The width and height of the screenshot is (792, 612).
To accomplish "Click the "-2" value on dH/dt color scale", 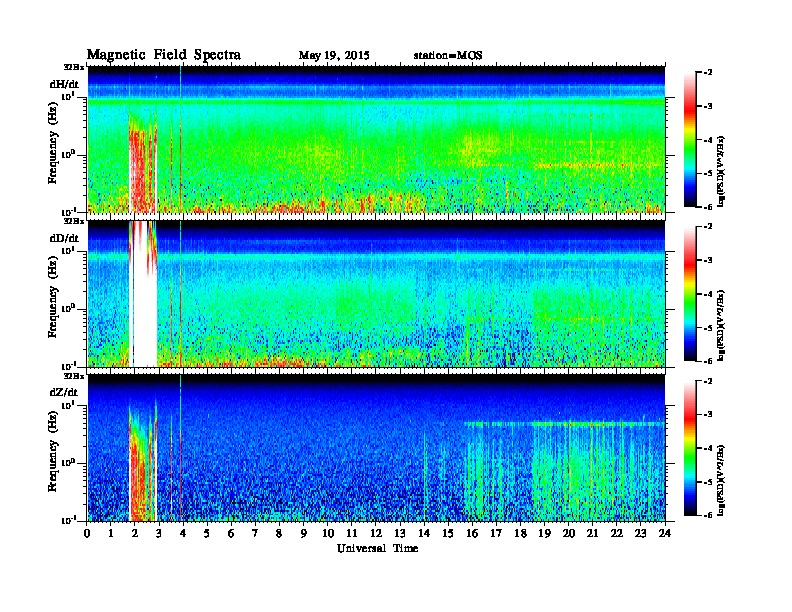I will point(707,73).
